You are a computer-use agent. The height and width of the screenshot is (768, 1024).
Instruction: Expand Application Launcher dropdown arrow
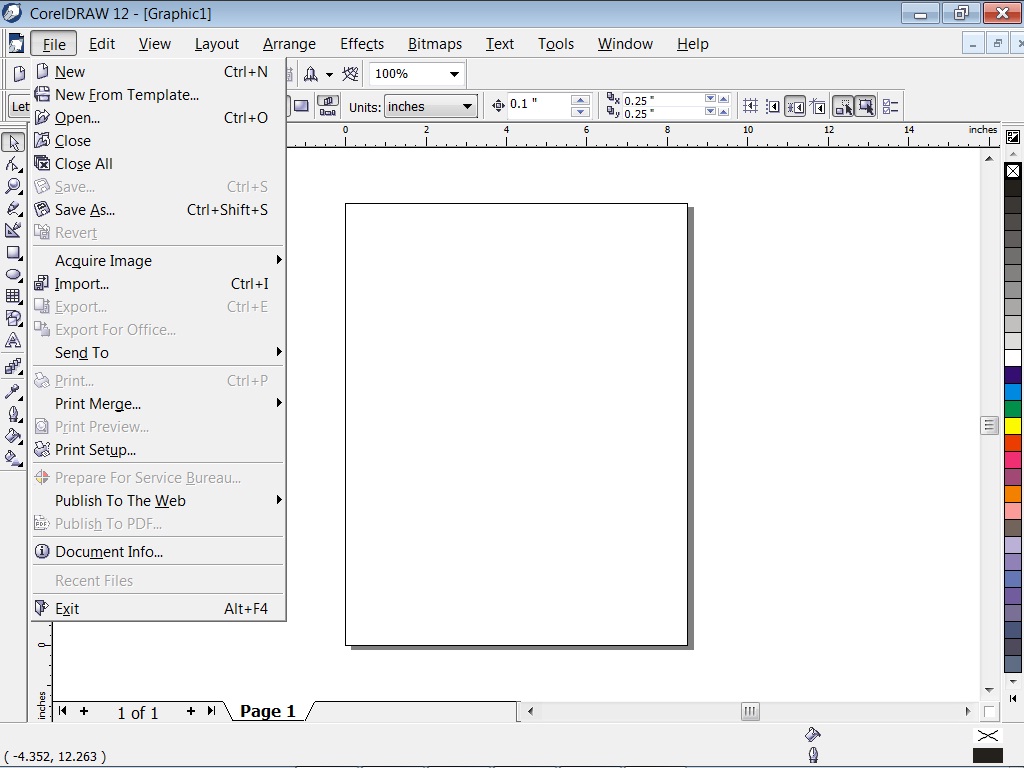coord(329,75)
